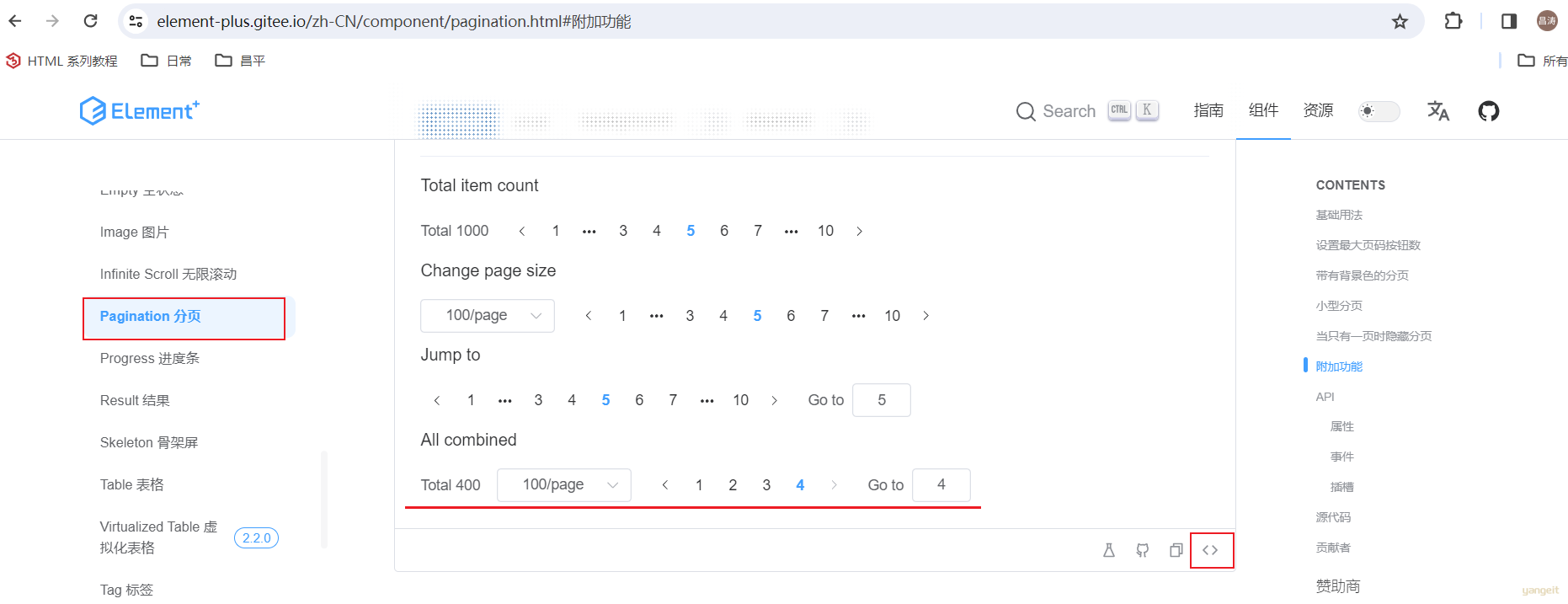Open the 组件 navigation tab
This screenshot has height=604, width=1568.
pyautogui.click(x=1263, y=110)
